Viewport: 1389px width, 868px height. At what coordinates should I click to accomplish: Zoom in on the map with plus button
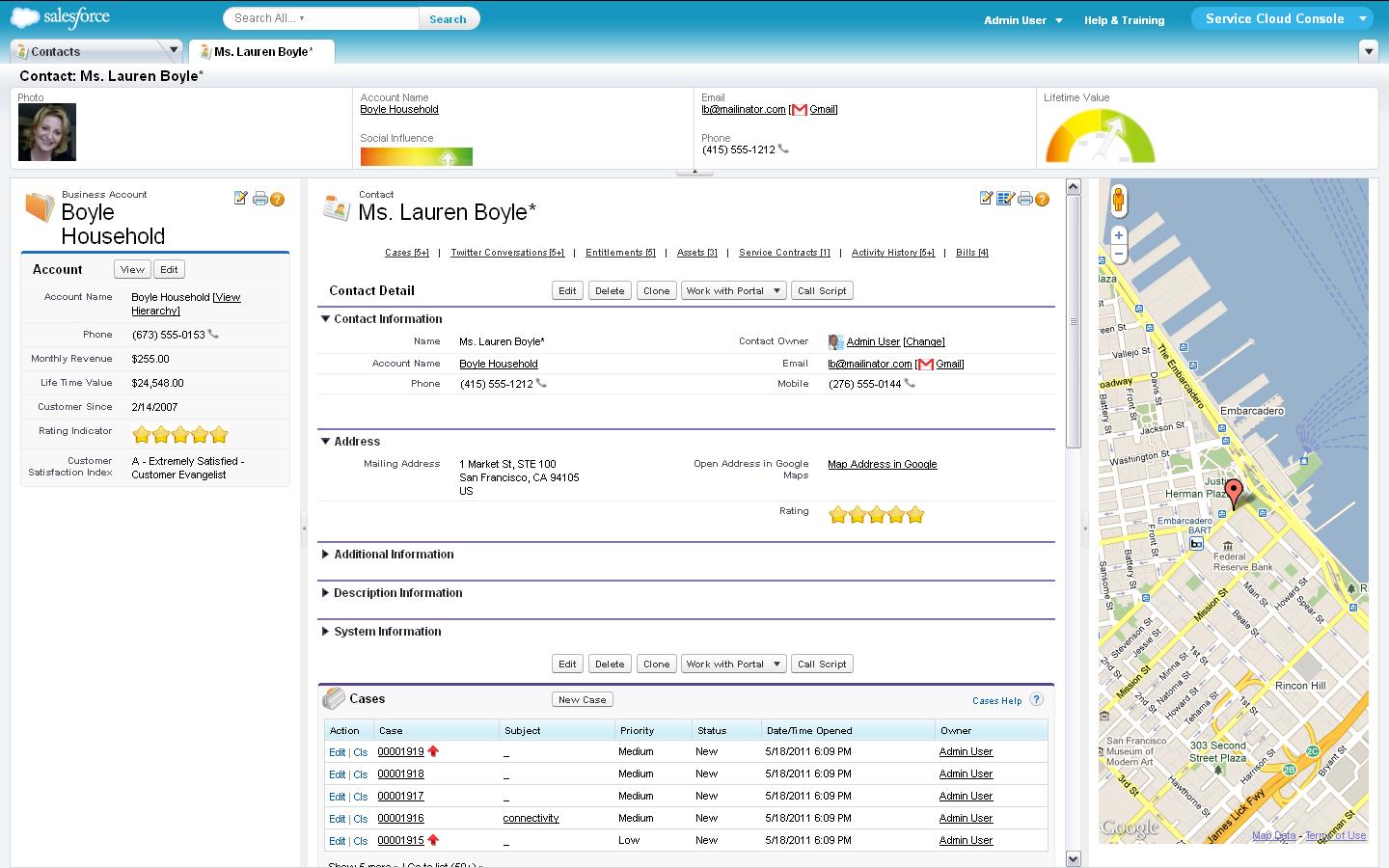click(x=1119, y=235)
